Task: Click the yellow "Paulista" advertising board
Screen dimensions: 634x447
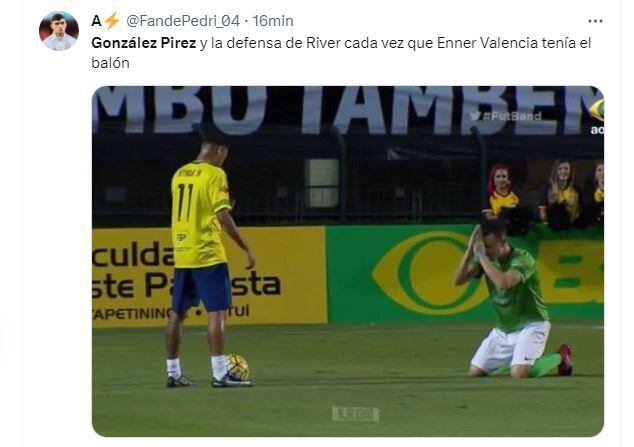Action: [209, 276]
